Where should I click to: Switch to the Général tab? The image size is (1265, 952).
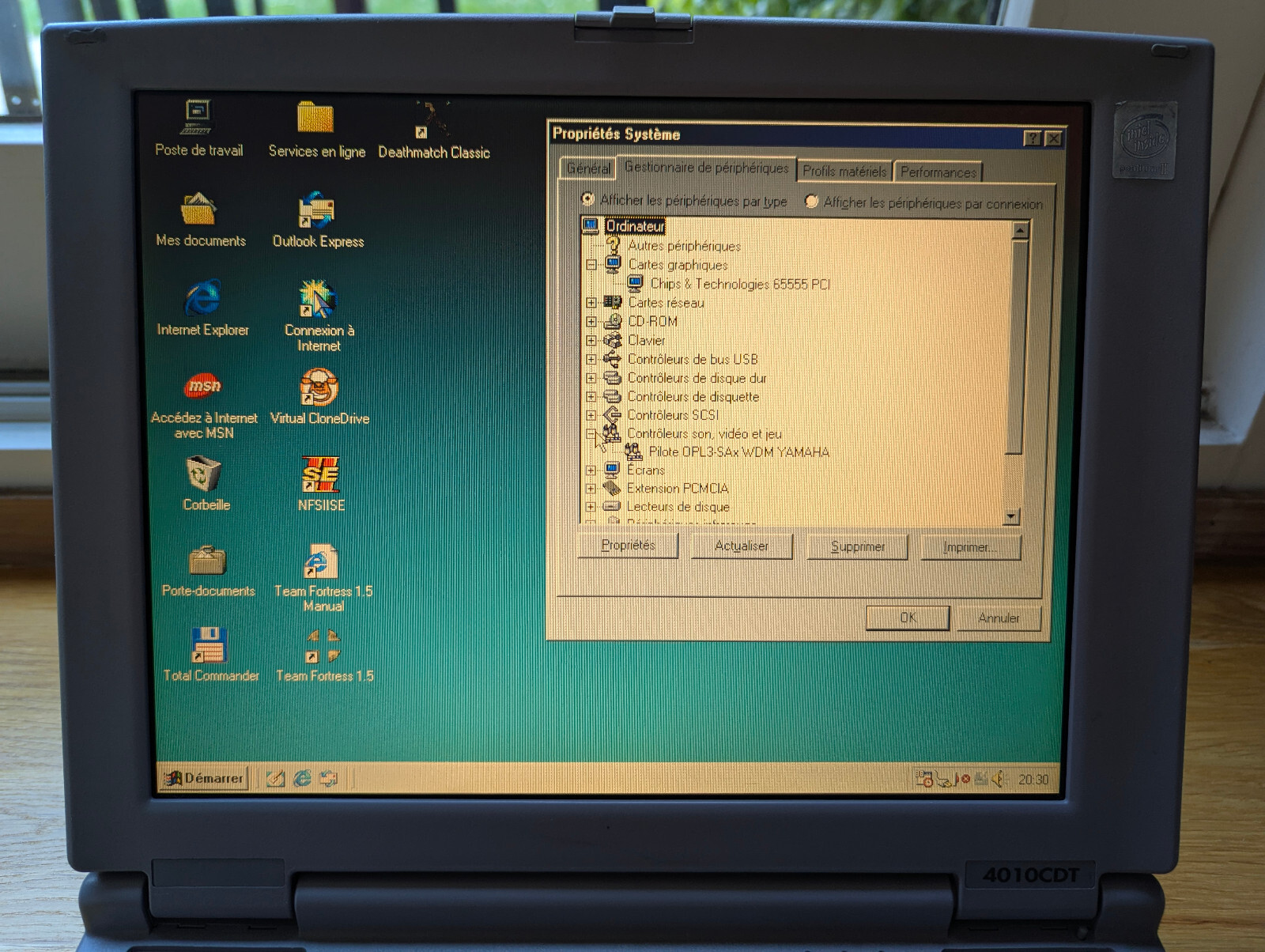tap(588, 168)
